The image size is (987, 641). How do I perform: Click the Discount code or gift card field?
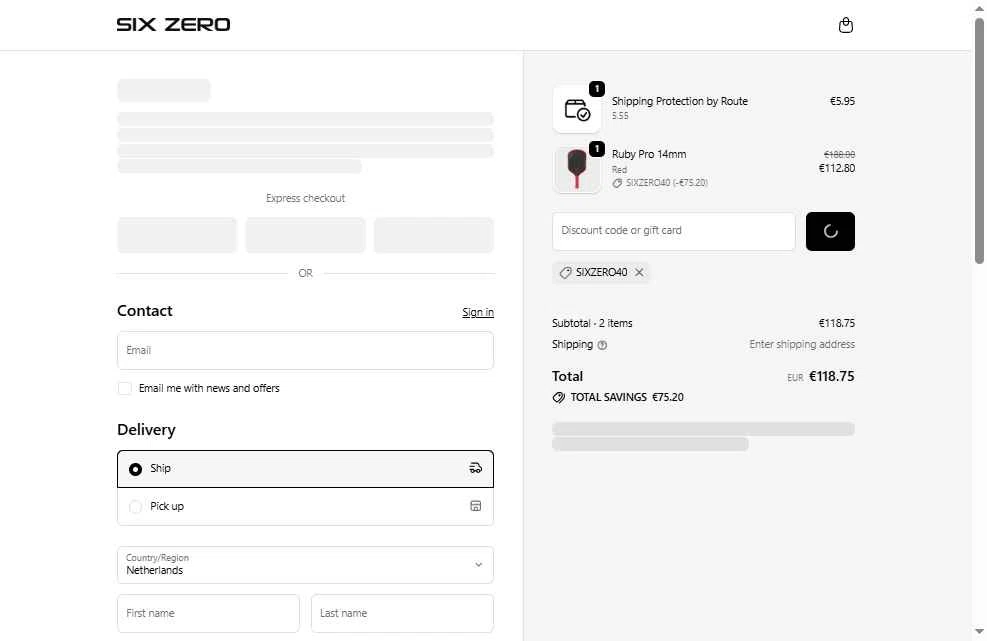tap(674, 231)
